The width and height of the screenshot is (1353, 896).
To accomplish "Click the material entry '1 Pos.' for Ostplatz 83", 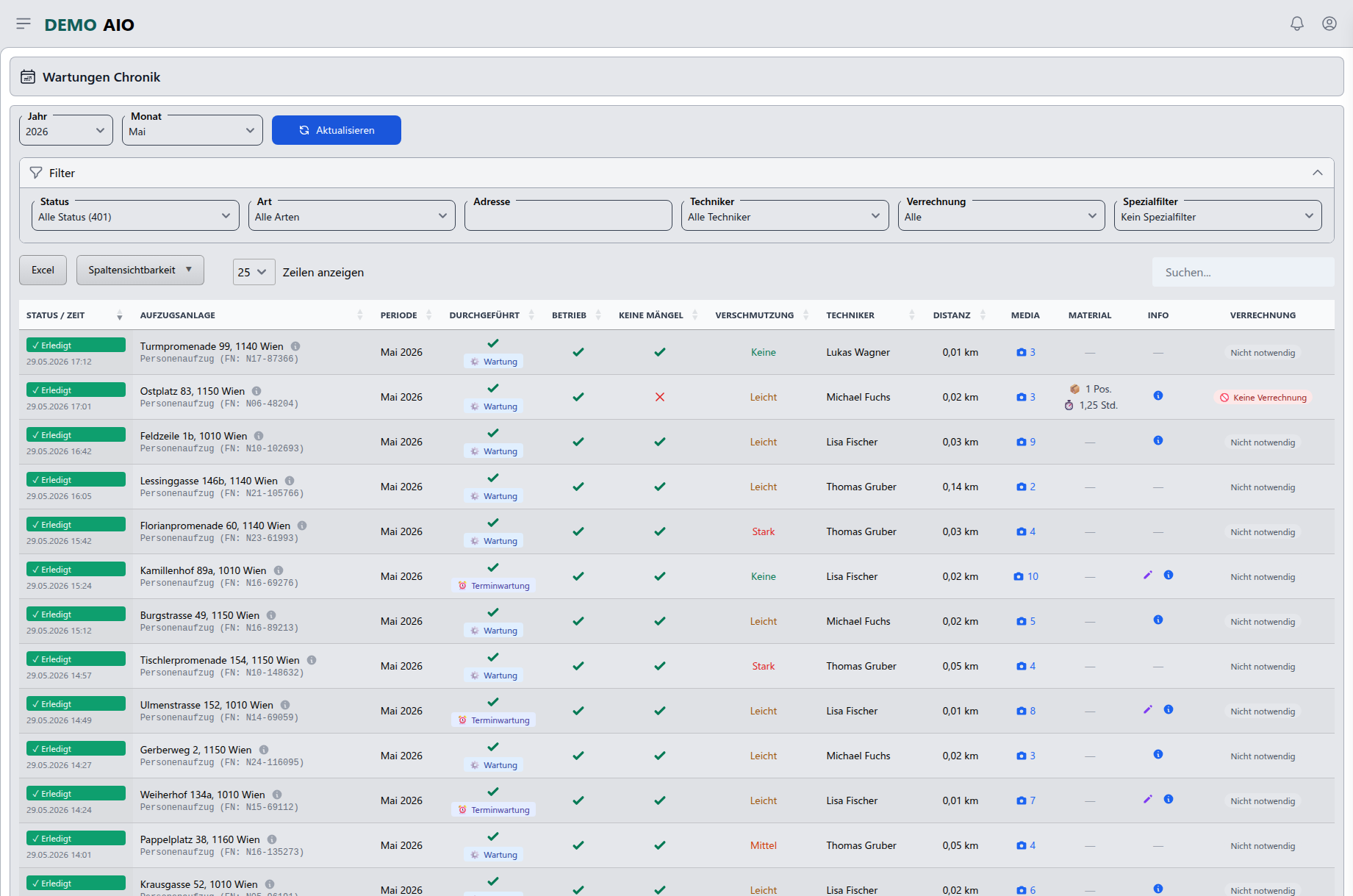I will (x=1091, y=389).
